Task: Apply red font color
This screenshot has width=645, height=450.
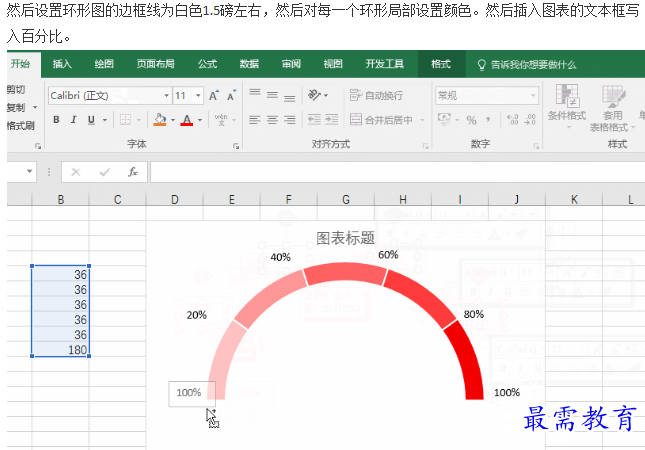Action: (x=187, y=120)
